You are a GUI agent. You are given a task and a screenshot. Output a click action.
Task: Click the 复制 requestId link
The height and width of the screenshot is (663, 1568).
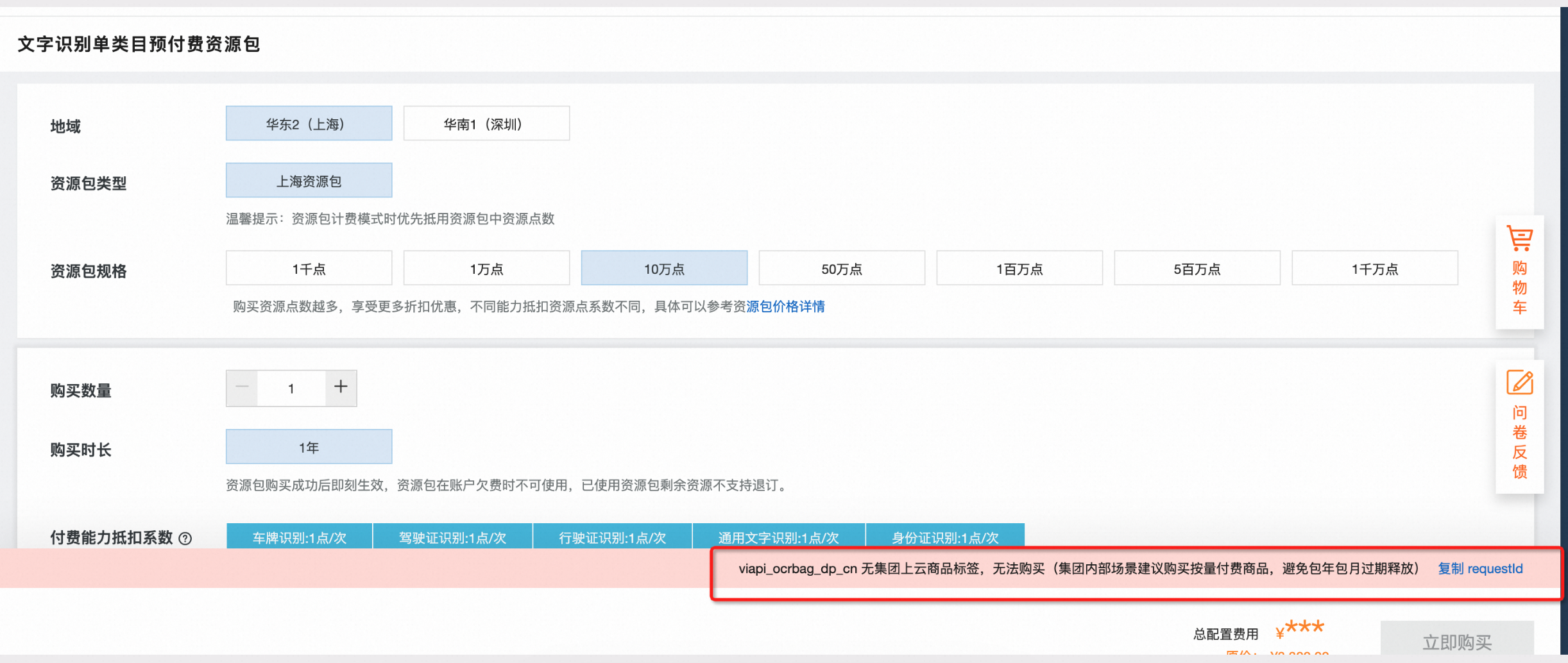1480,569
